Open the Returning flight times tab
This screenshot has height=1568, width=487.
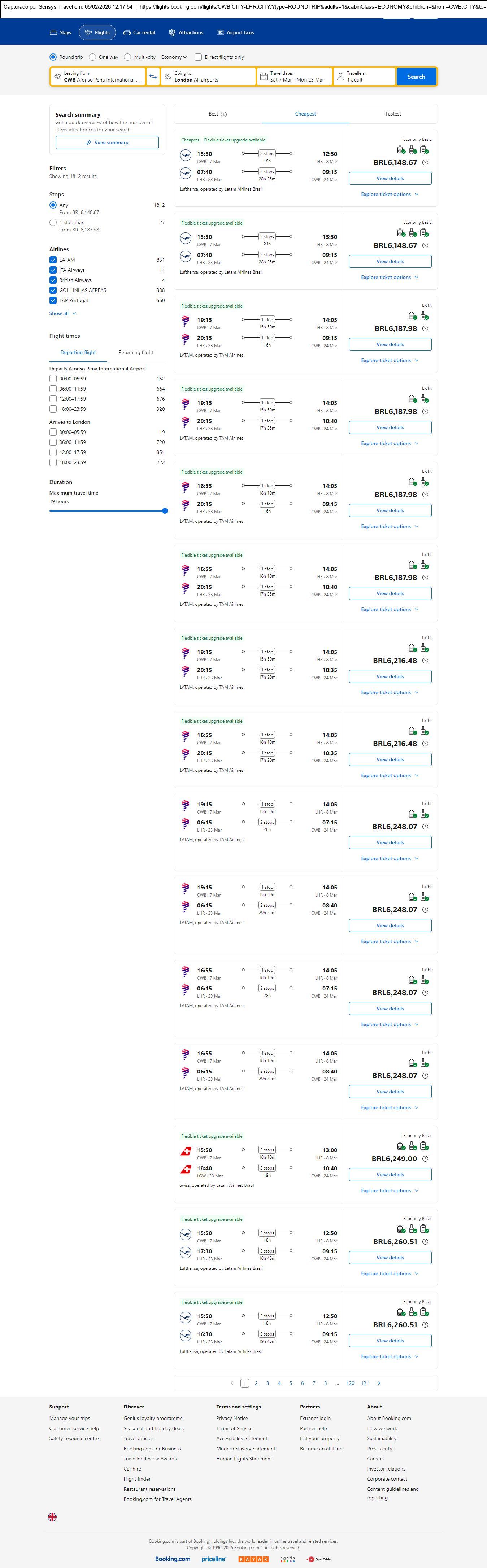coord(136,352)
